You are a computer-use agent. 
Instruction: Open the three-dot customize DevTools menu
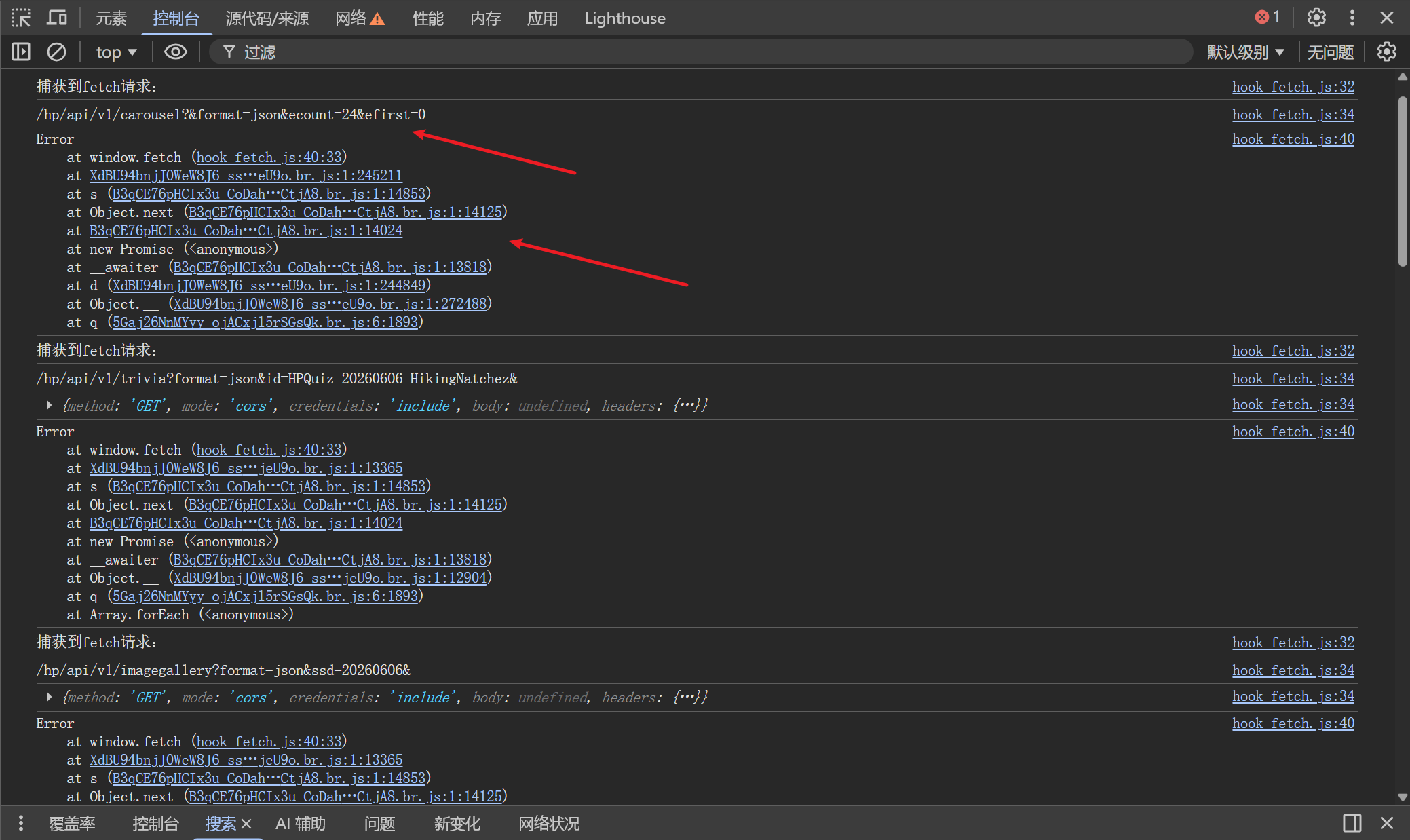tap(1352, 18)
